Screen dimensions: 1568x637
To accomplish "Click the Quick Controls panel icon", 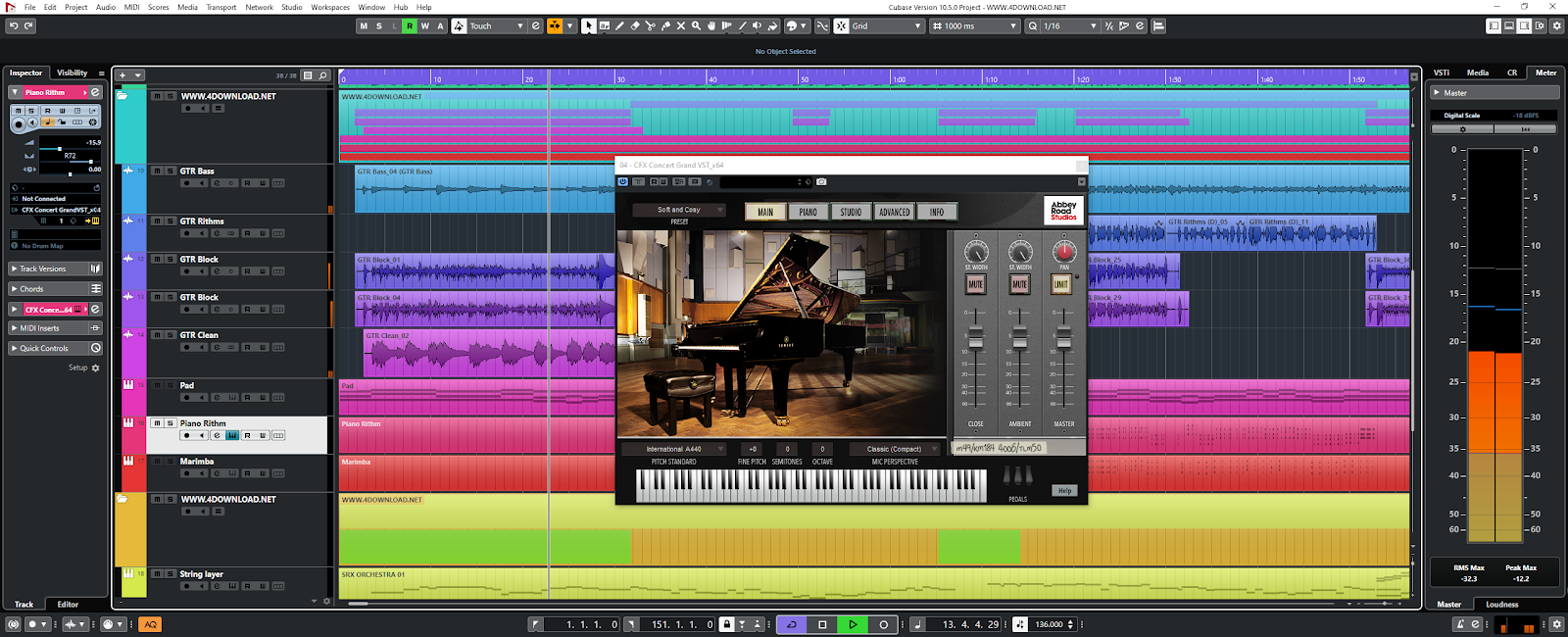I will point(95,348).
